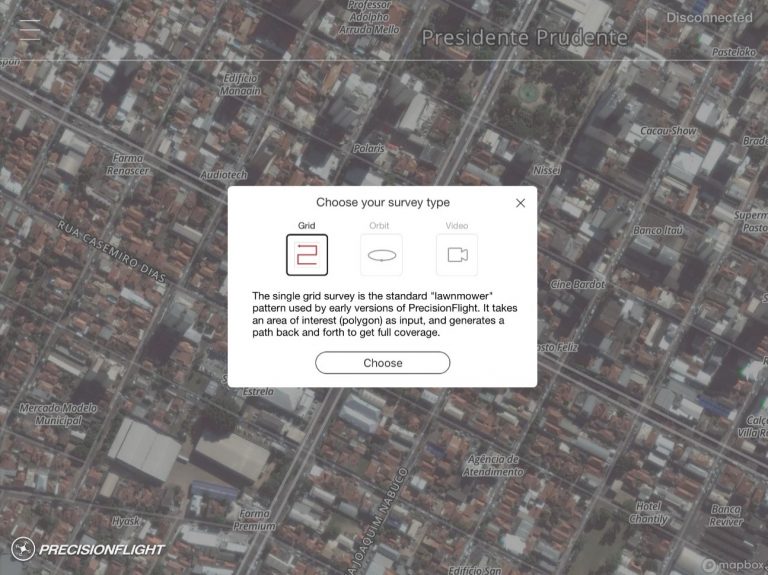Click the Banca Reviver map label
Image resolution: width=768 pixels, height=575 pixels.
(726, 515)
